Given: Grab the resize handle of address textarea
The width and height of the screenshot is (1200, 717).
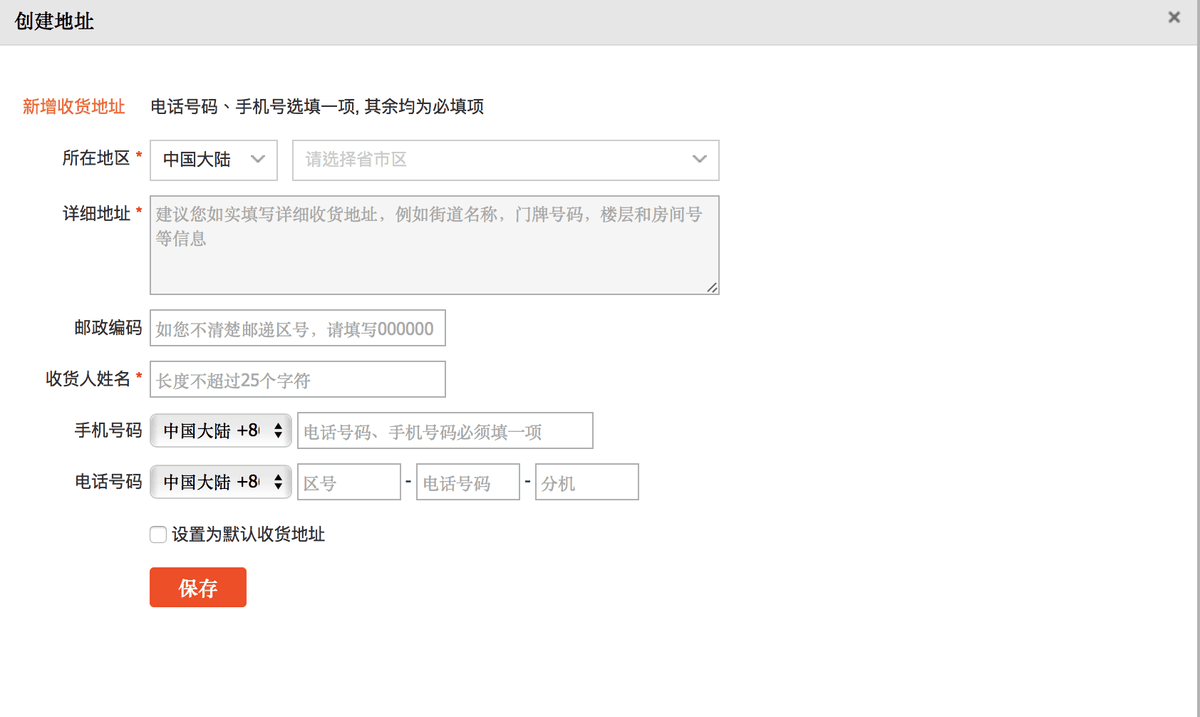Looking at the screenshot, I should [x=712, y=287].
